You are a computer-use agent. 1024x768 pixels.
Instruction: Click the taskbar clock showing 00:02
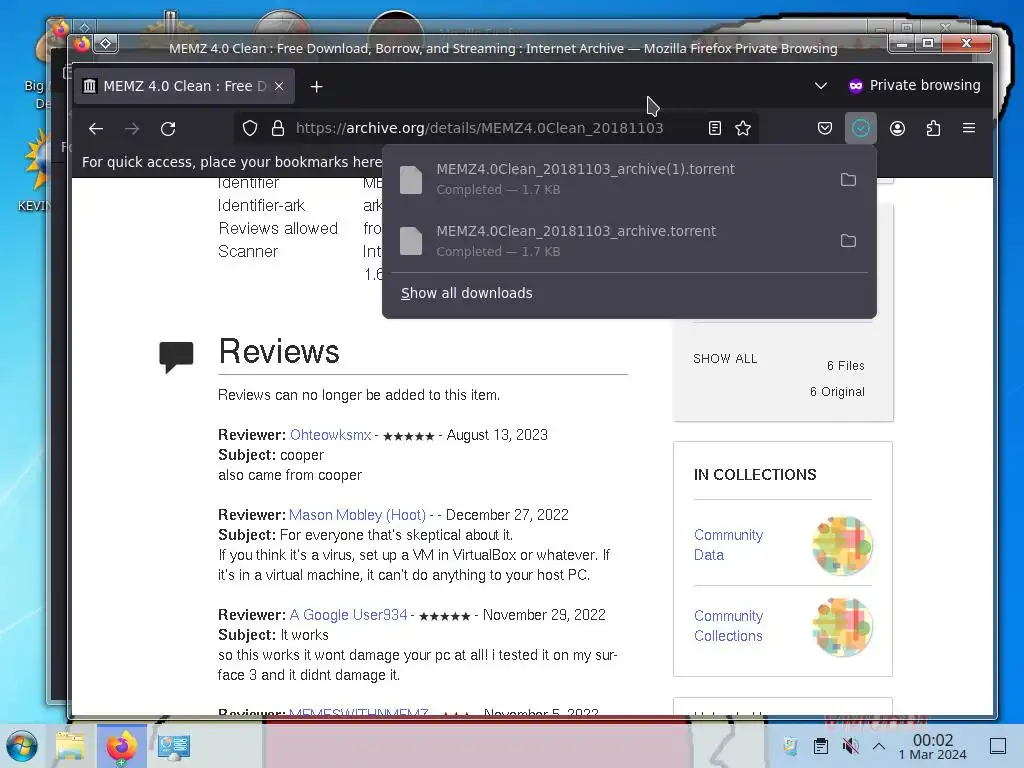933,746
